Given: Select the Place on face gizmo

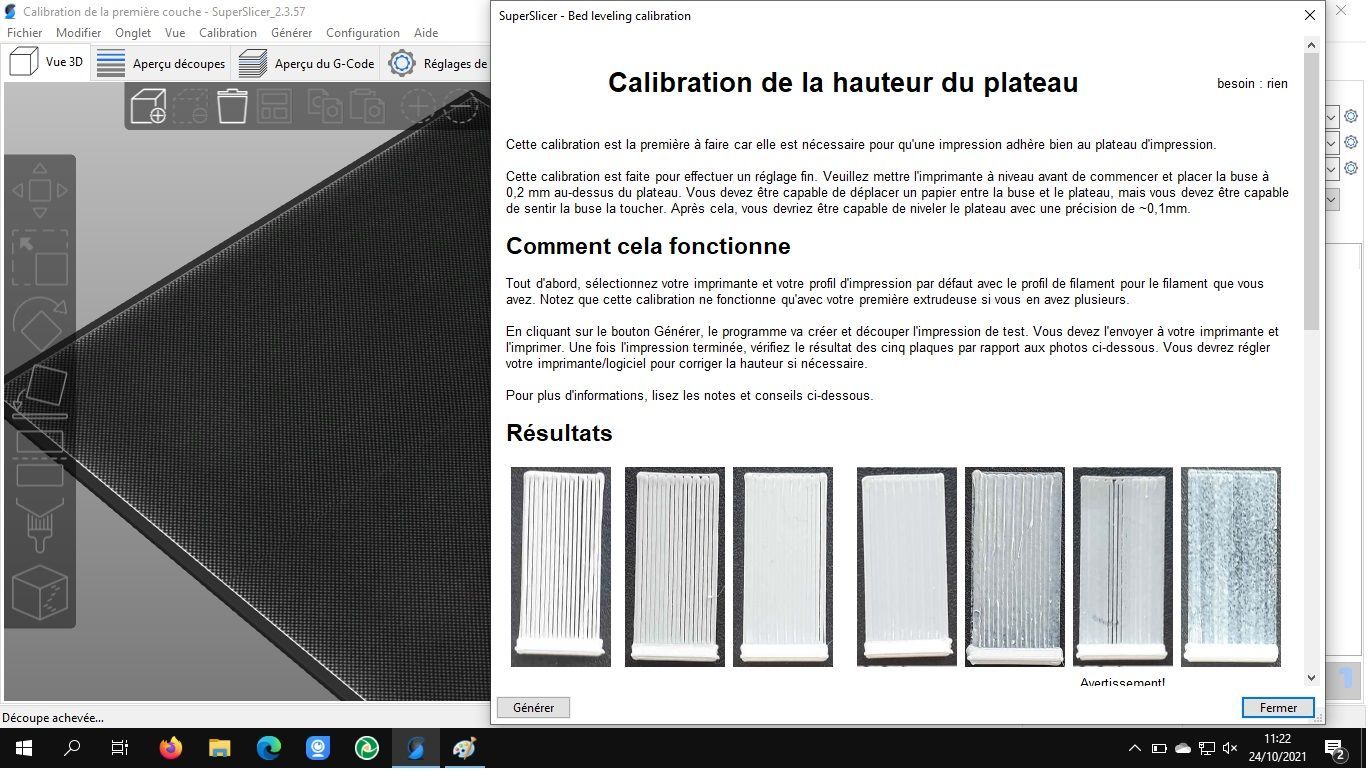Looking at the screenshot, I should click(x=40, y=392).
